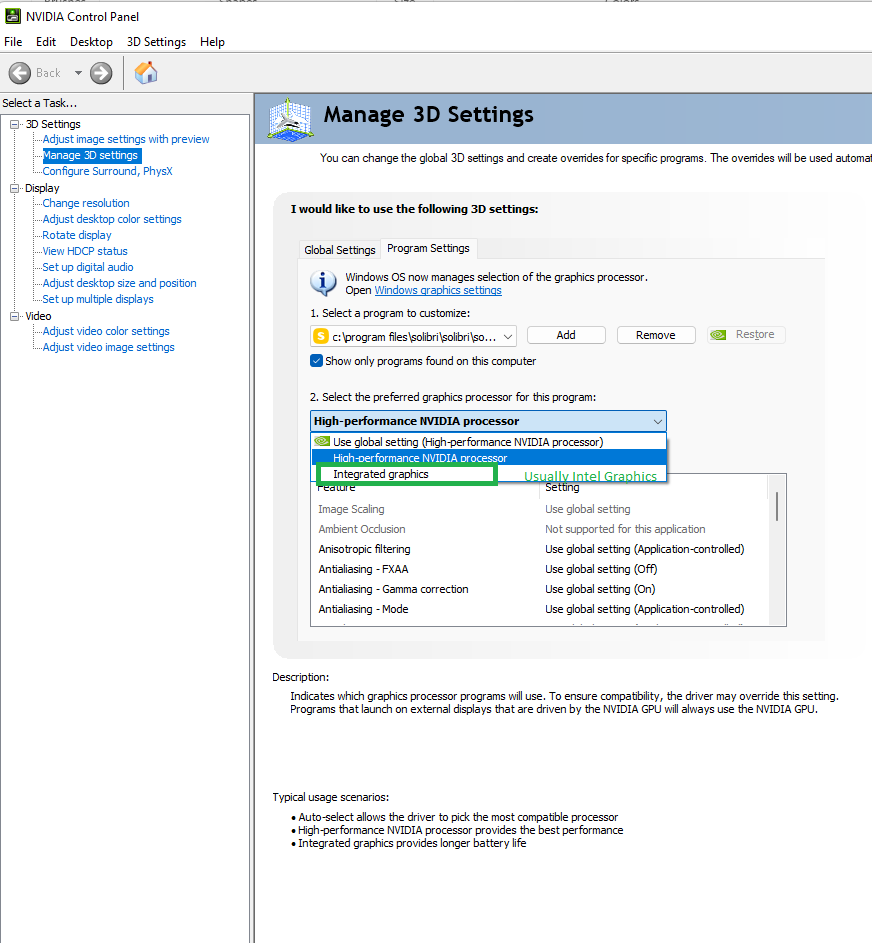
Task: Open Adjust video color settings
Action: (x=106, y=331)
